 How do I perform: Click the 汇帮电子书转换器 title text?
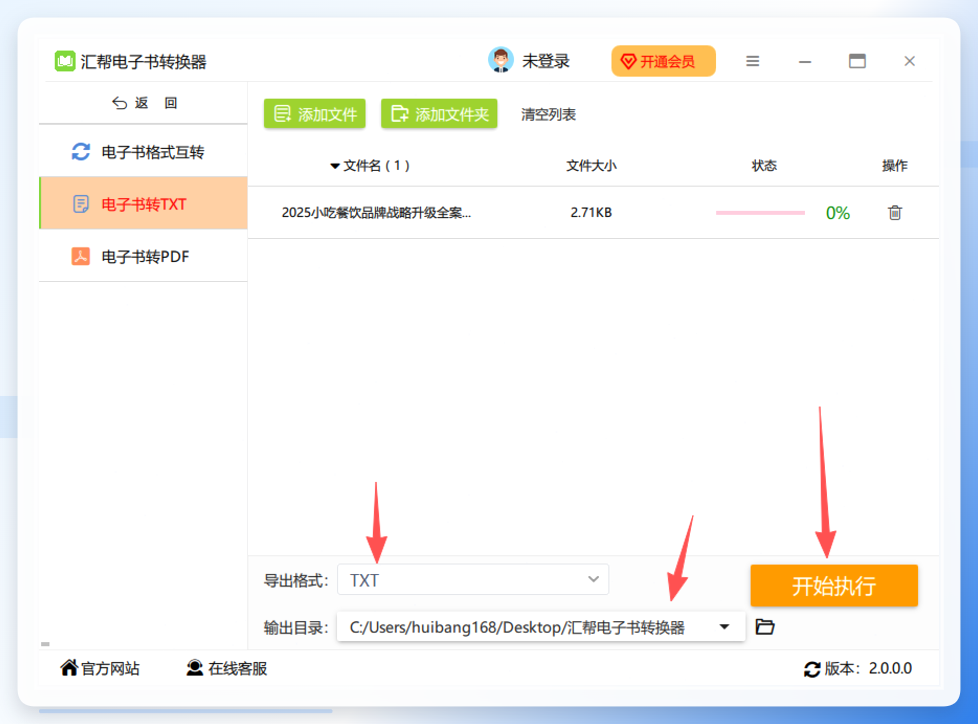143,62
